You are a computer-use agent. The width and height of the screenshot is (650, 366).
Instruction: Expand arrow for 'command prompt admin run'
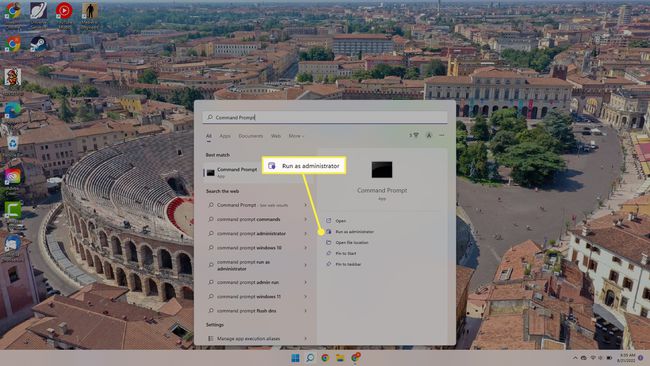click(306, 282)
